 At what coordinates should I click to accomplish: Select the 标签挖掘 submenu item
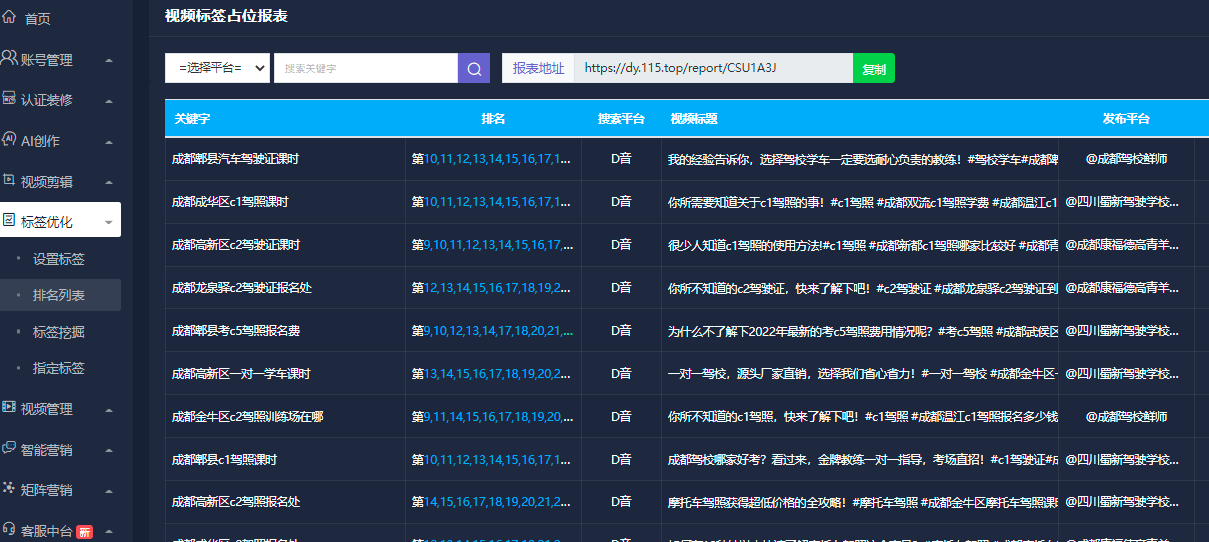(59, 332)
